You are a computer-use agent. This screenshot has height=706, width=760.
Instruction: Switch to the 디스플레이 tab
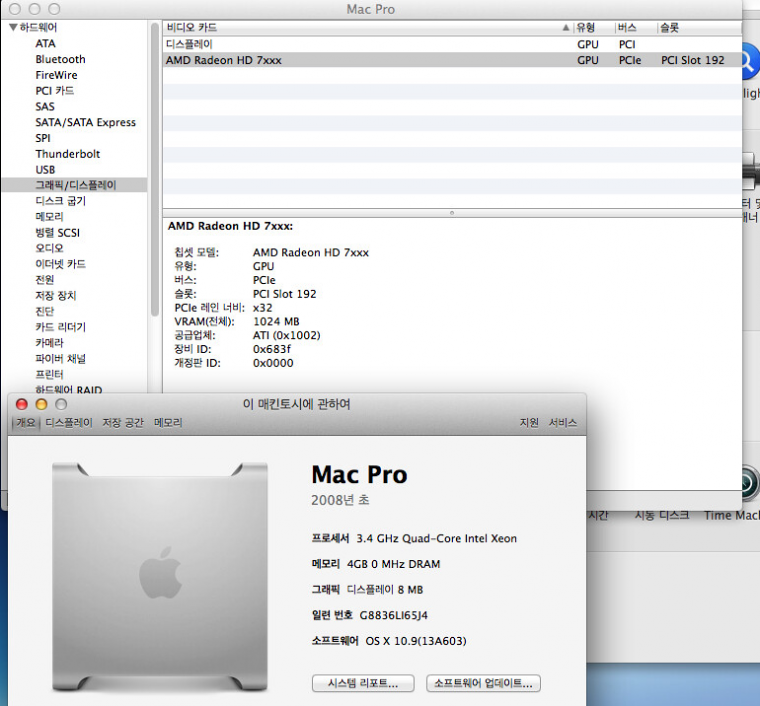point(69,423)
